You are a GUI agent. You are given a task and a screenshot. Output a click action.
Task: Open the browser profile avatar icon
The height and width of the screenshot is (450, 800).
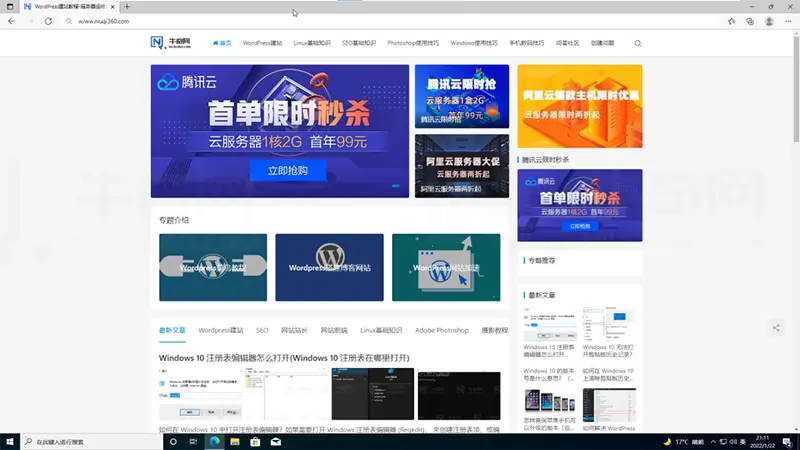769,21
